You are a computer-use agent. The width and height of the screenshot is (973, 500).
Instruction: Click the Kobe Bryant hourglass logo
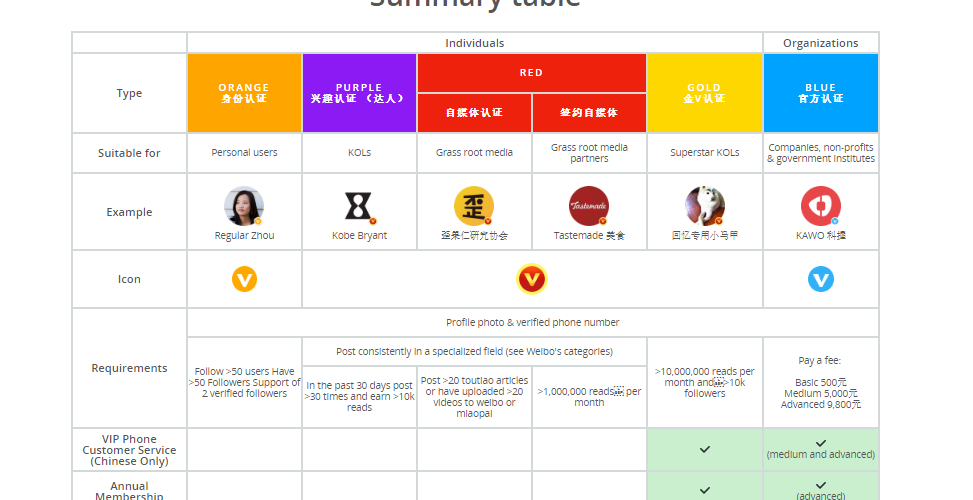[359, 206]
